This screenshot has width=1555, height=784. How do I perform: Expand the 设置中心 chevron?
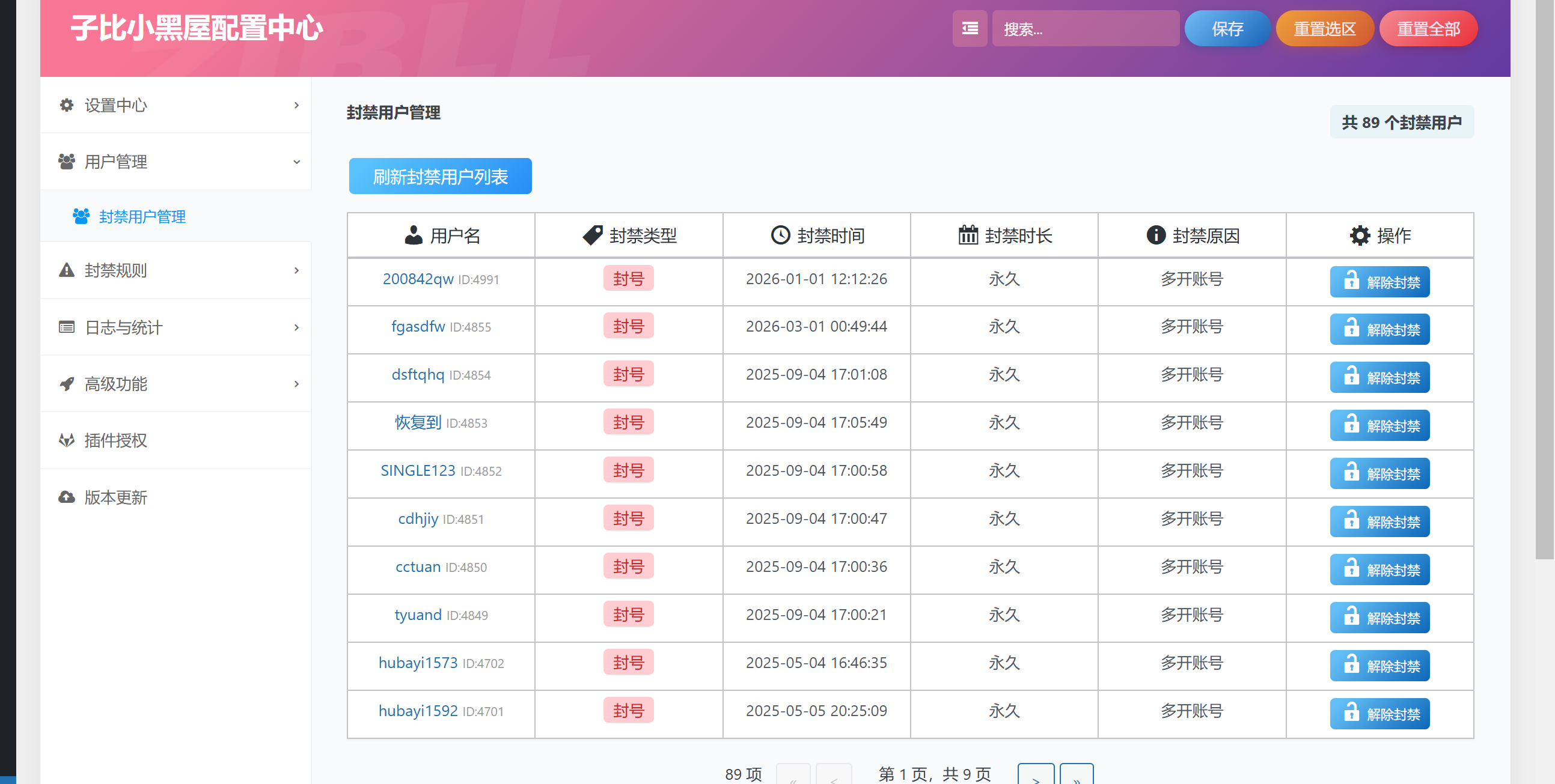[296, 105]
